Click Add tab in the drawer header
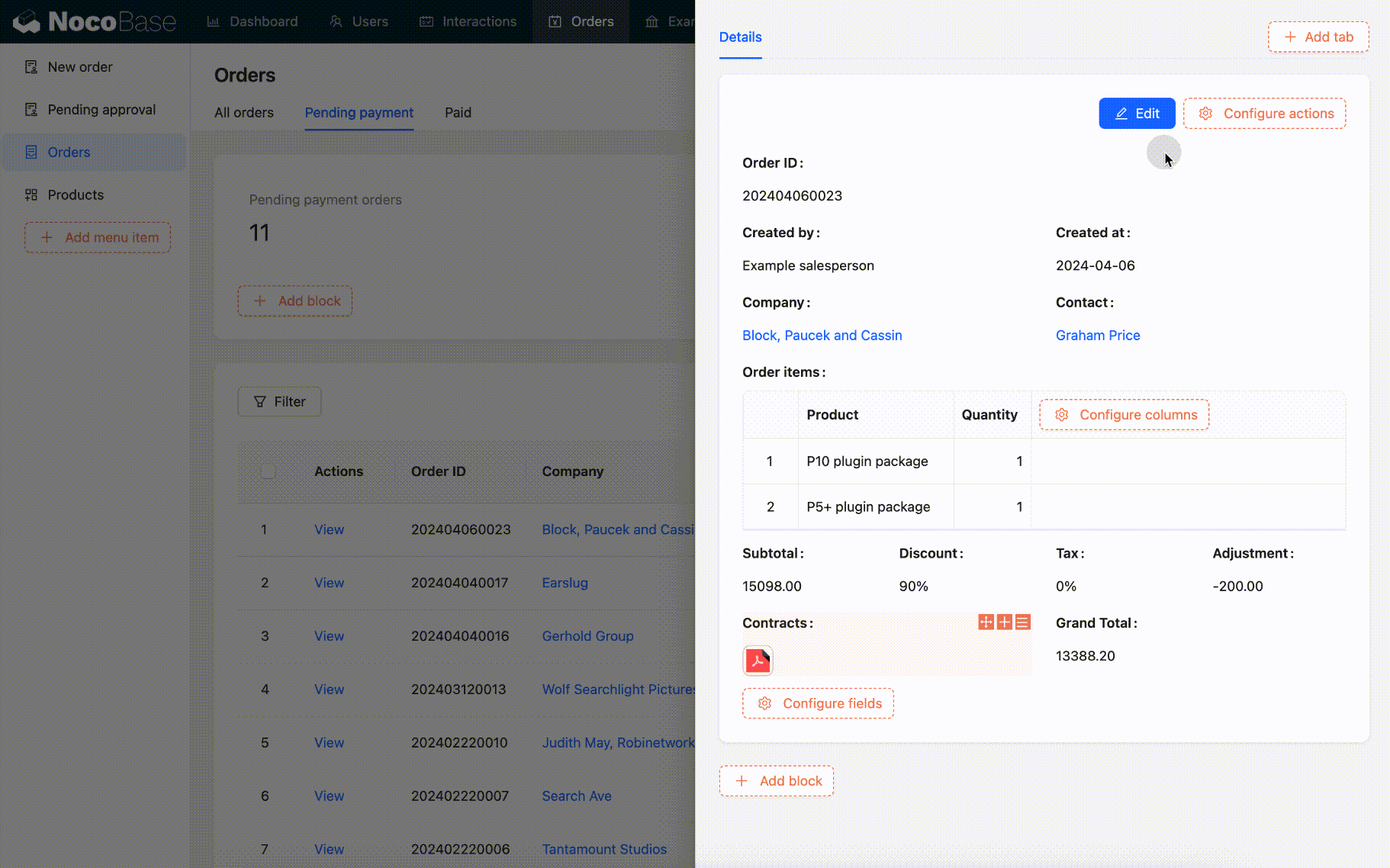The image size is (1390, 868). (1318, 37)
